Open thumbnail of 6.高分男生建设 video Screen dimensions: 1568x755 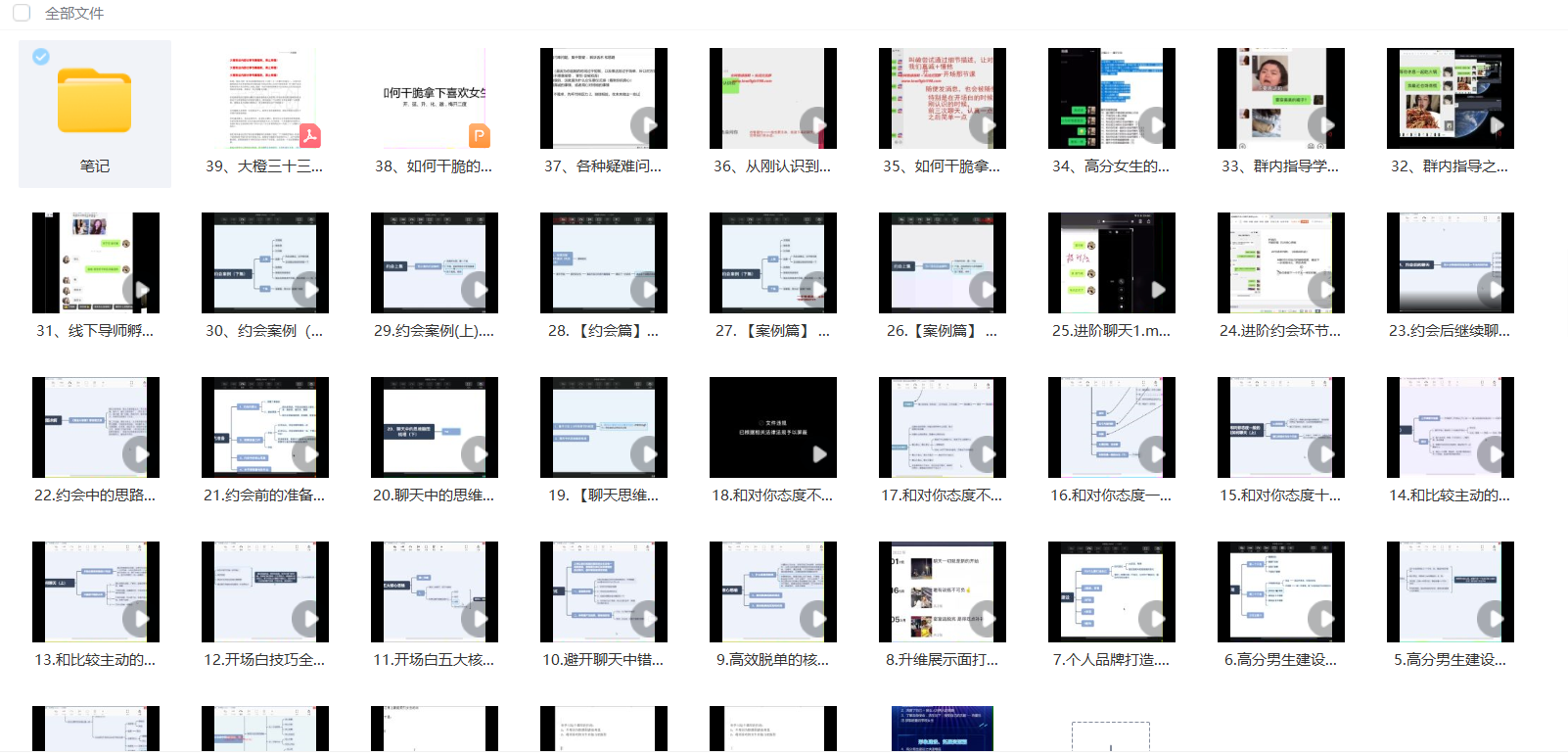pos(1281,591)
